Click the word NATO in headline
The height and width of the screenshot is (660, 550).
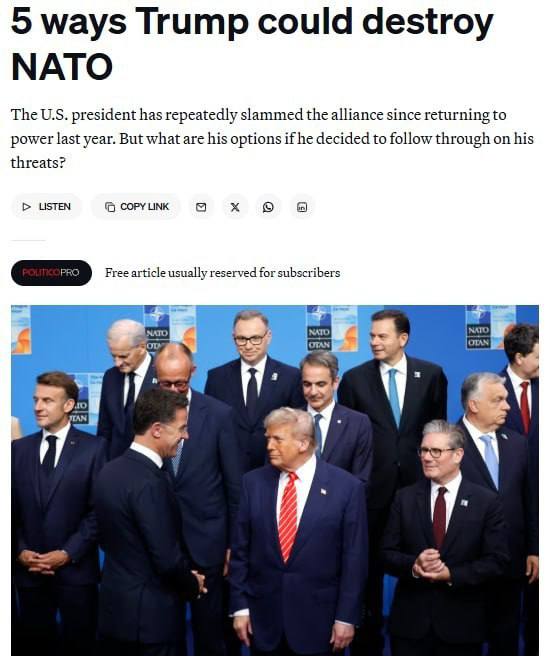(62, 67)
